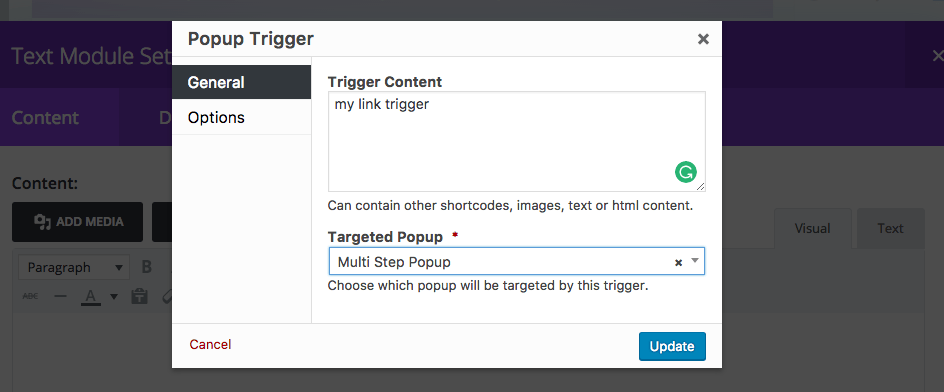Toggle bold formatting in the editor
The height and width of the screenshot is (392, 944).
(x=146, y=267)
